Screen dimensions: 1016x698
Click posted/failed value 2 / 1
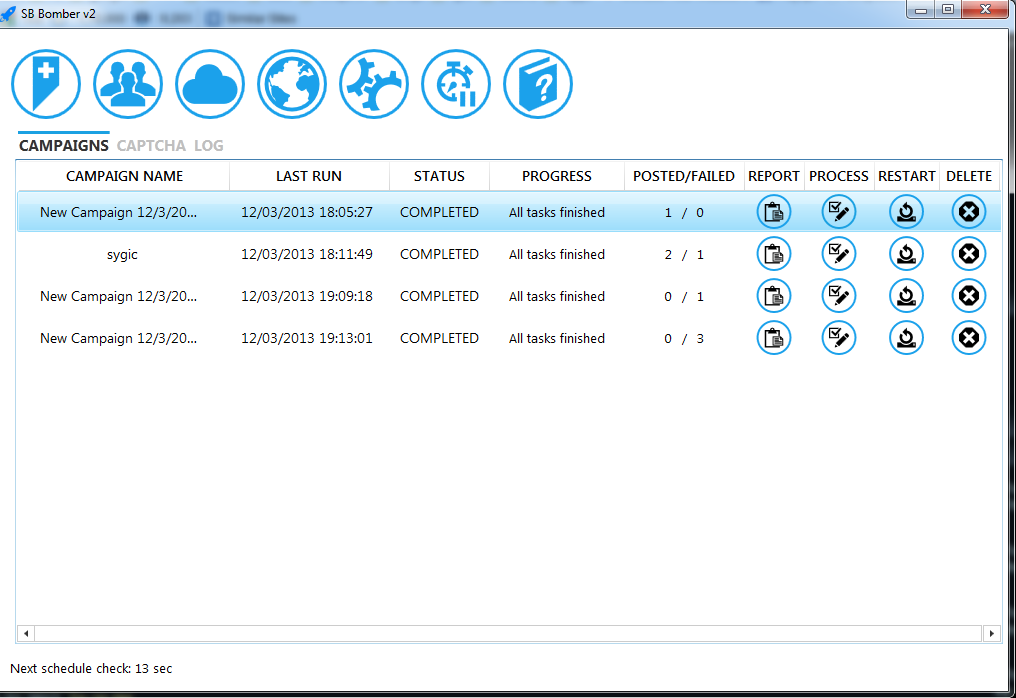(x=684, y=255)
